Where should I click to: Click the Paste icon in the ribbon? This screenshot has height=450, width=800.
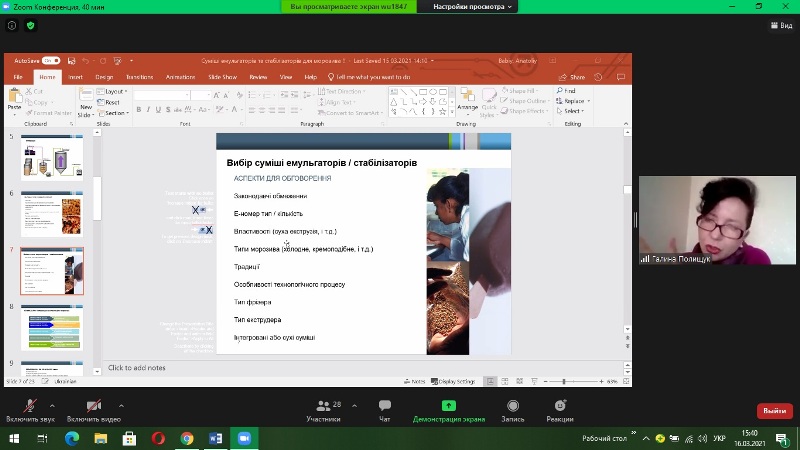coord(14,99)
